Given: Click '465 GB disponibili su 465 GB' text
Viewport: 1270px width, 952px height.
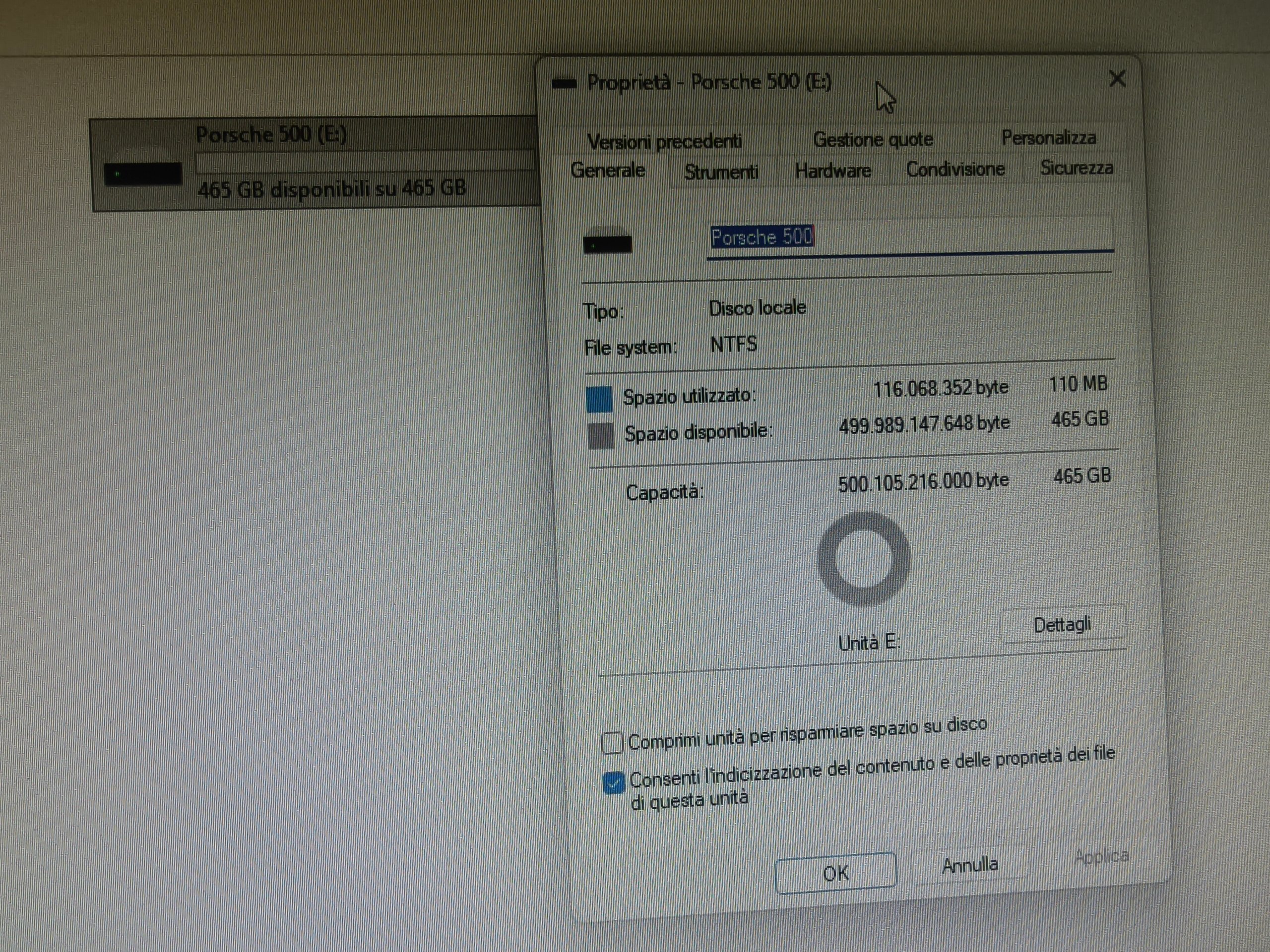Looking at the screenshot, I should pos(331,188).
